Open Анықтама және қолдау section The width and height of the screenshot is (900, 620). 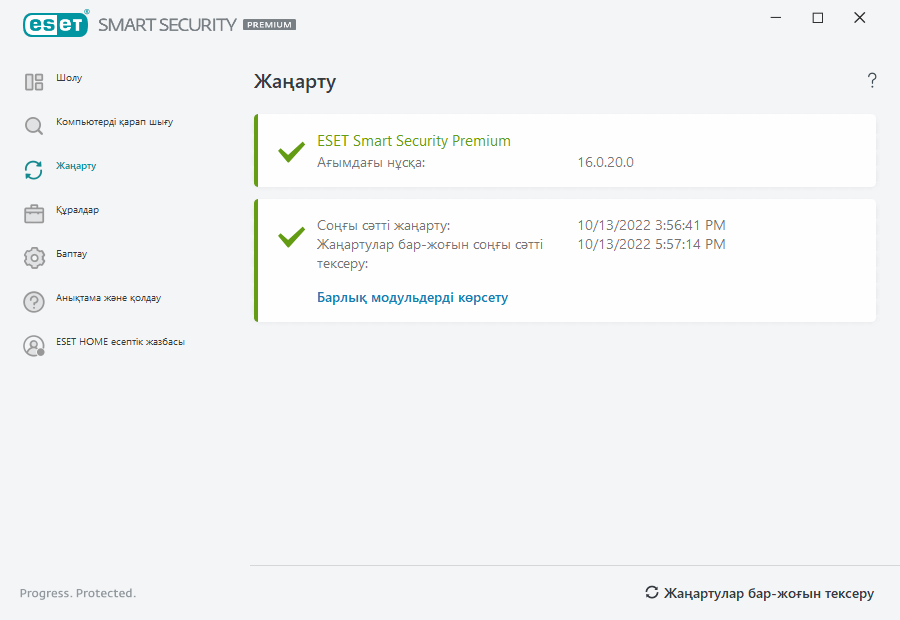tap(108, 298)
